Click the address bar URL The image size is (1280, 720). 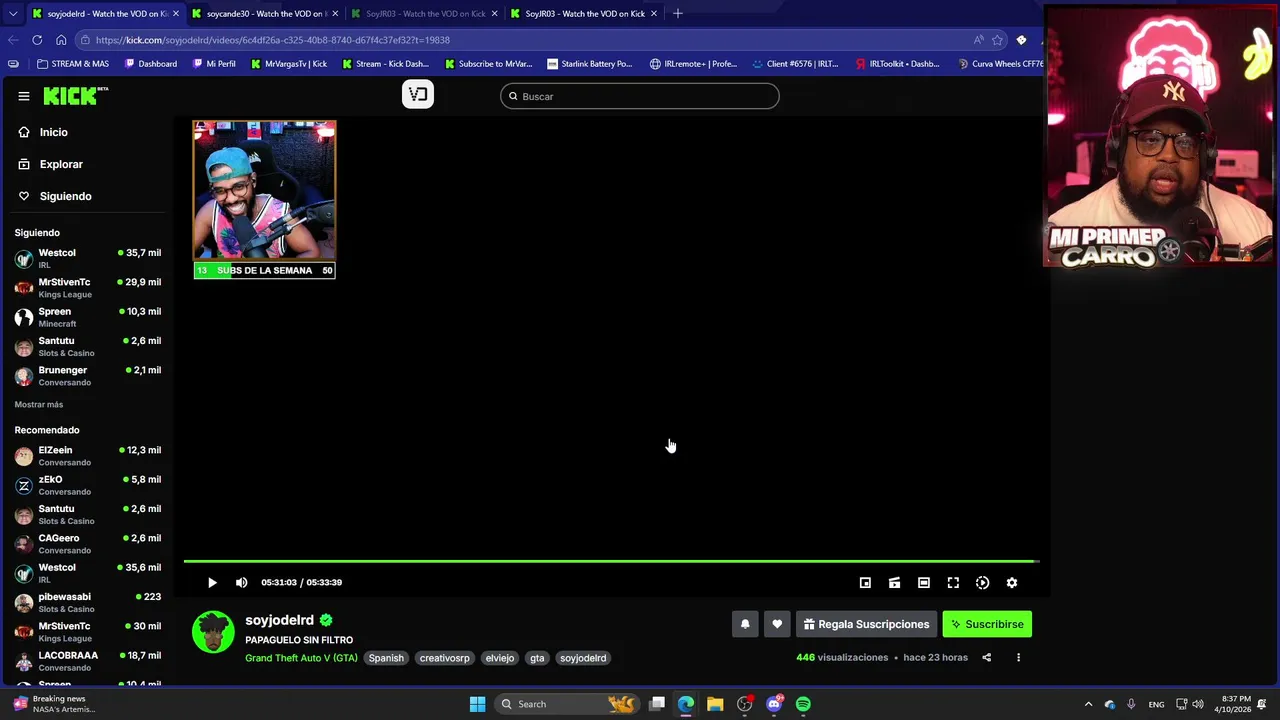tap(273, 40)
